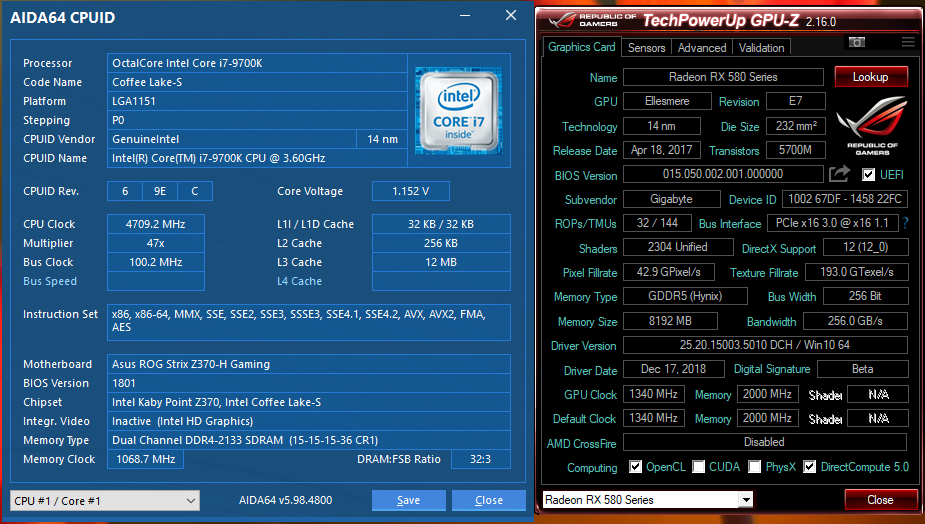Click Memory Clock value 1068.7 MHz
The image size is (925, 524).
pos(145,459)
